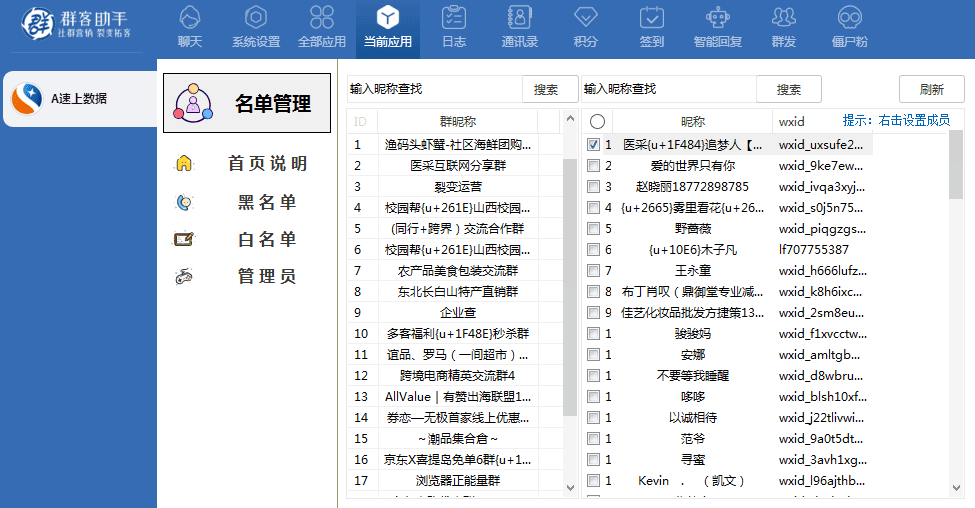
Task: Click the 群客助手 logo
Action: point(76,24)
